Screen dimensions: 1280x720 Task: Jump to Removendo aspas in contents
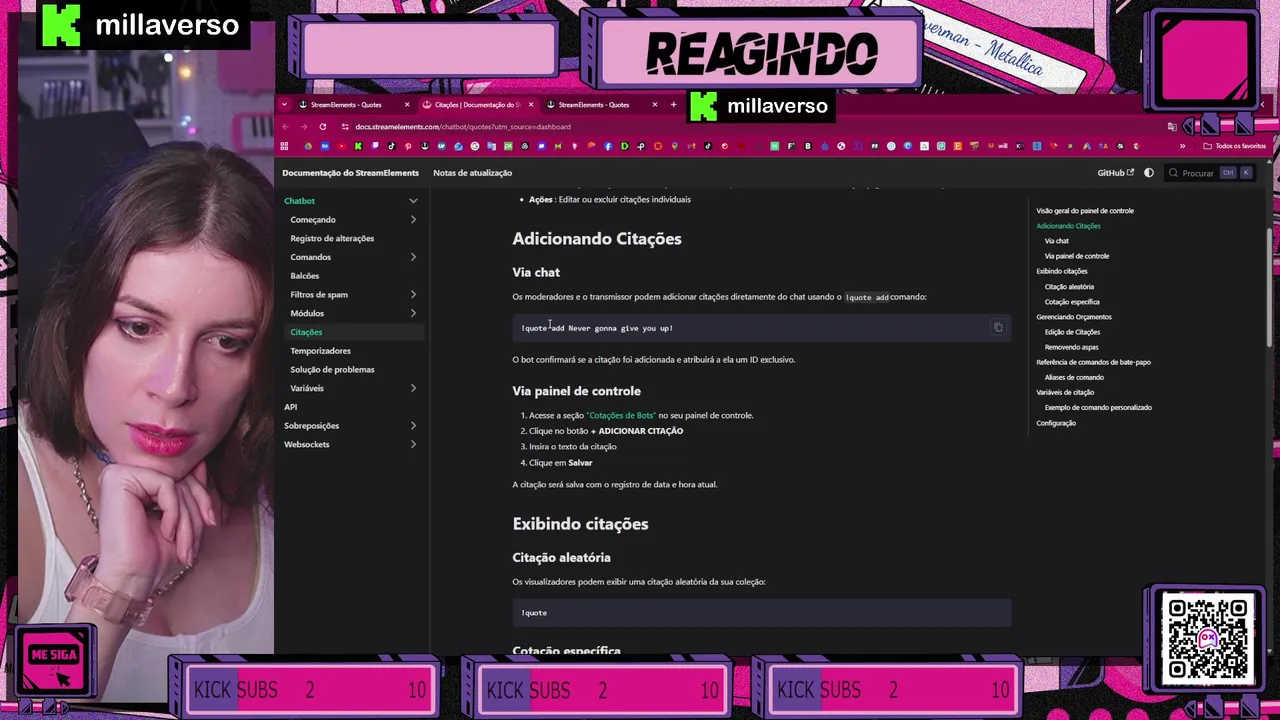[1071, 347]
